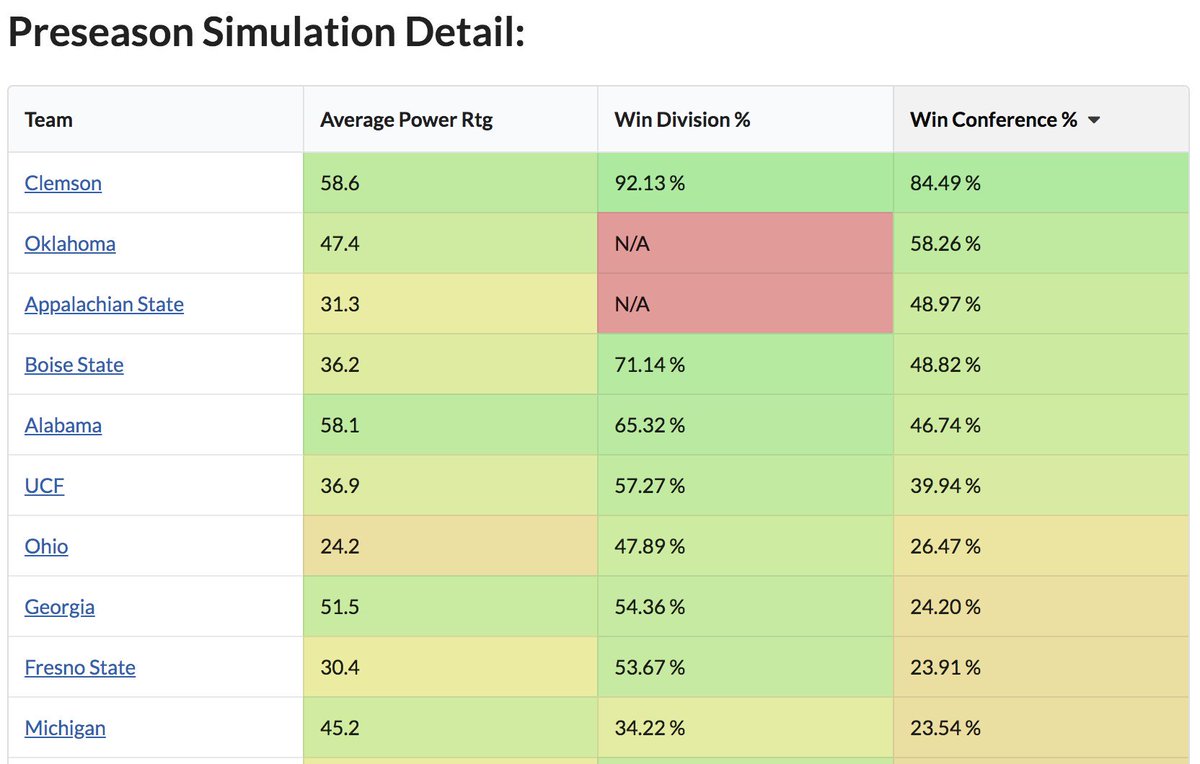Select Fresno State's 30.4 power rating cell

tap(451, 667)
